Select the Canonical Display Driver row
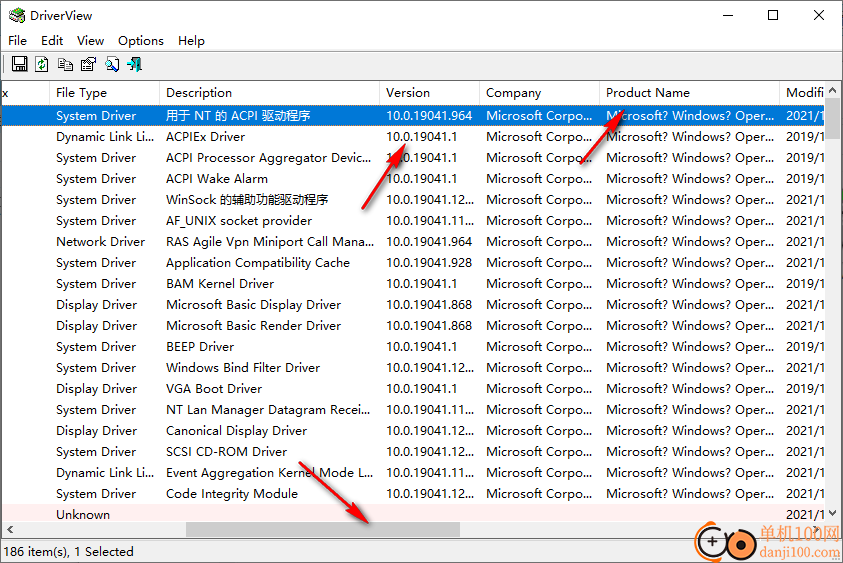 [413, 430]
